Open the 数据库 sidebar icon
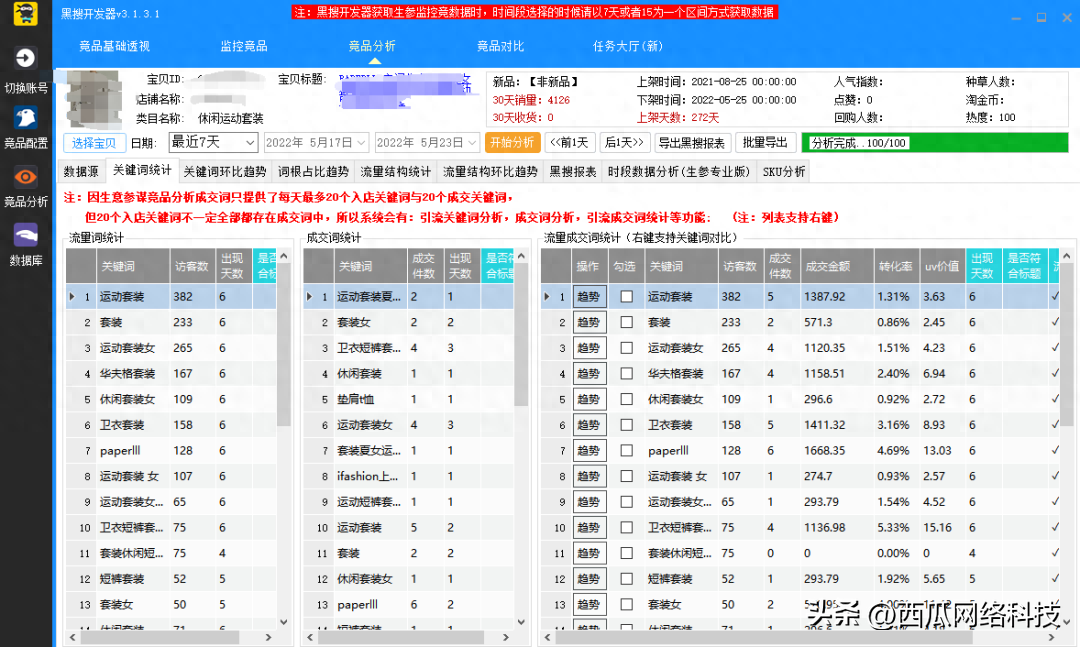 point(26,235)
